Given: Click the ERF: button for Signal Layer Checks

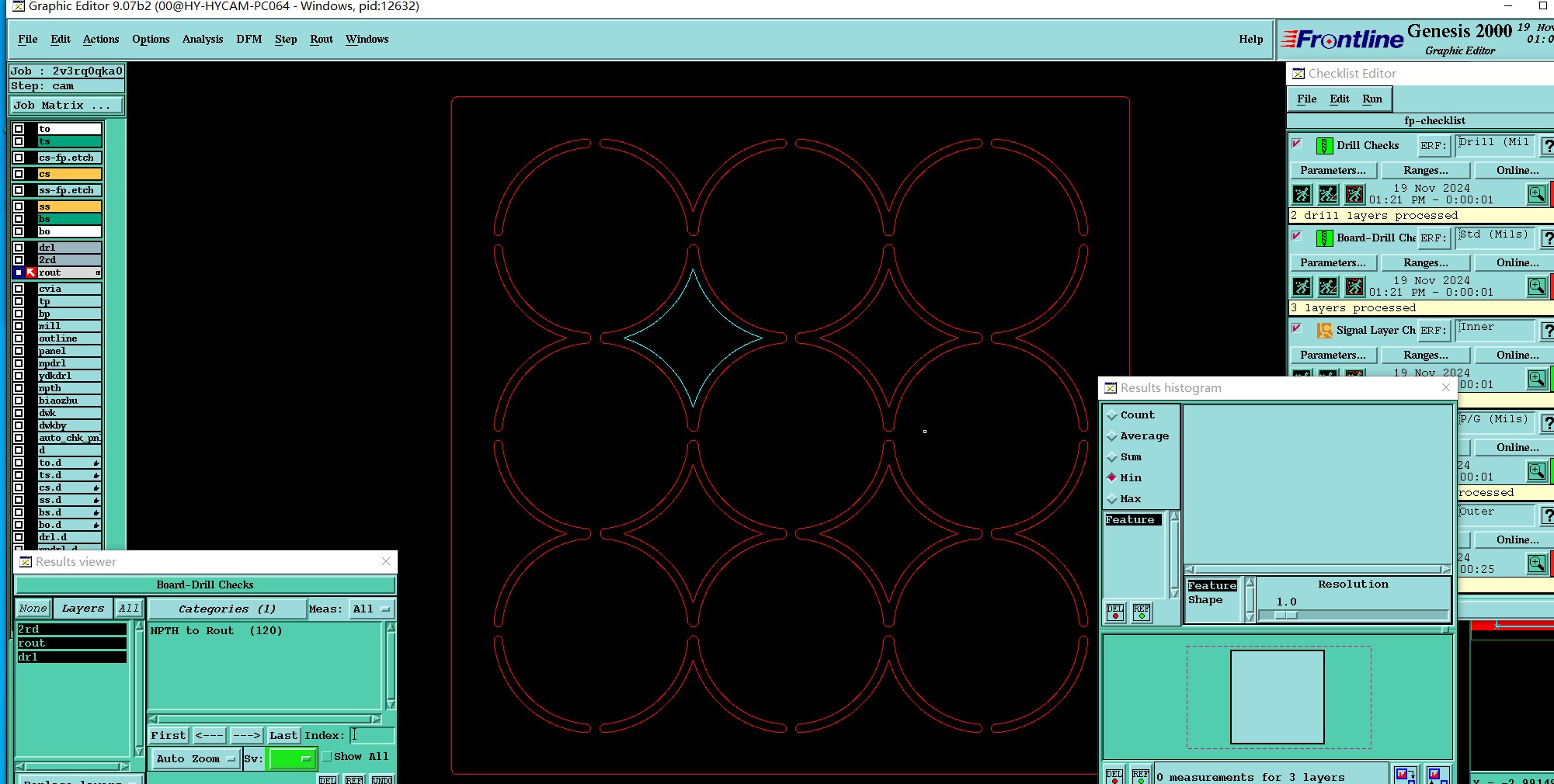Looking at the screenshot, I should pyautogui.click(x=1434, y=330).
